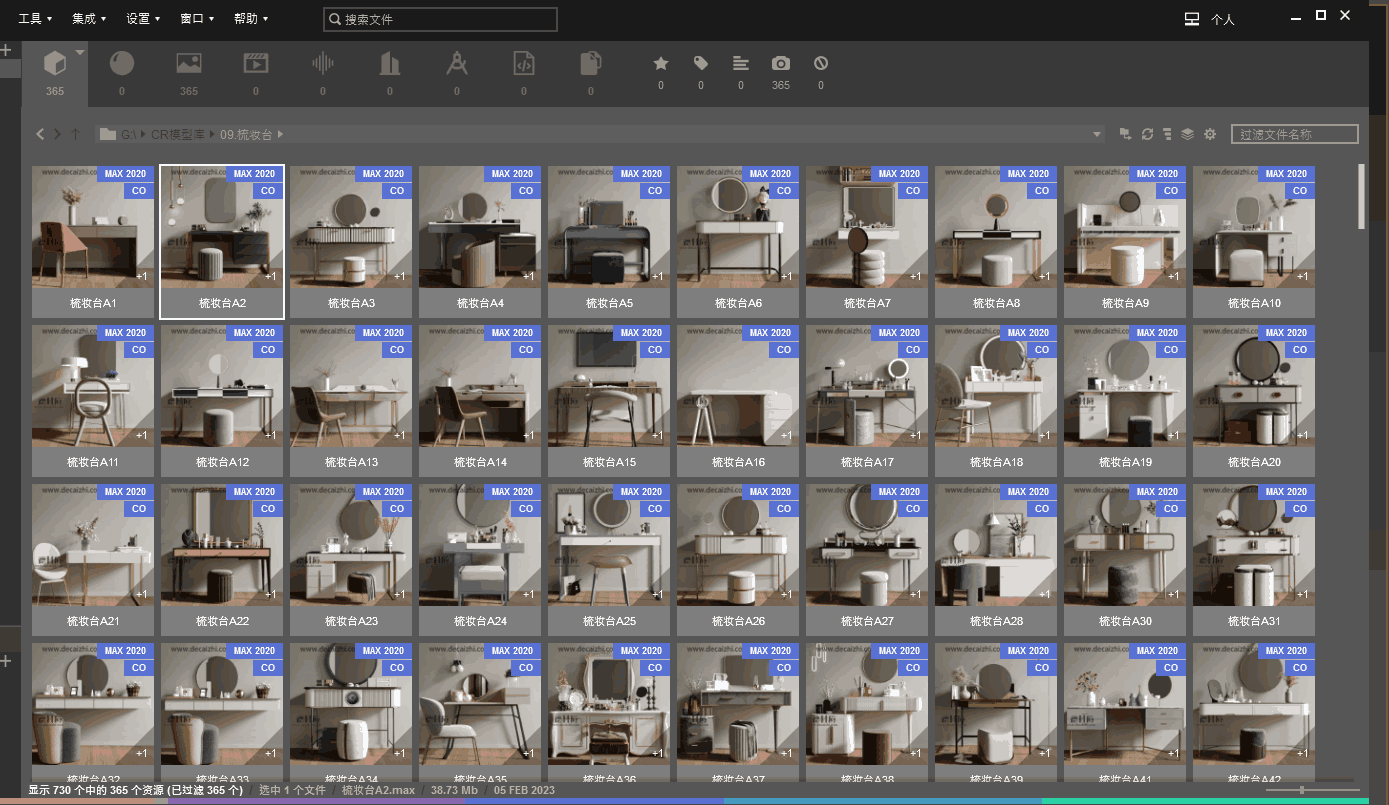
Task: Click the 梳妆台A31 name label
Action: 1254,621
